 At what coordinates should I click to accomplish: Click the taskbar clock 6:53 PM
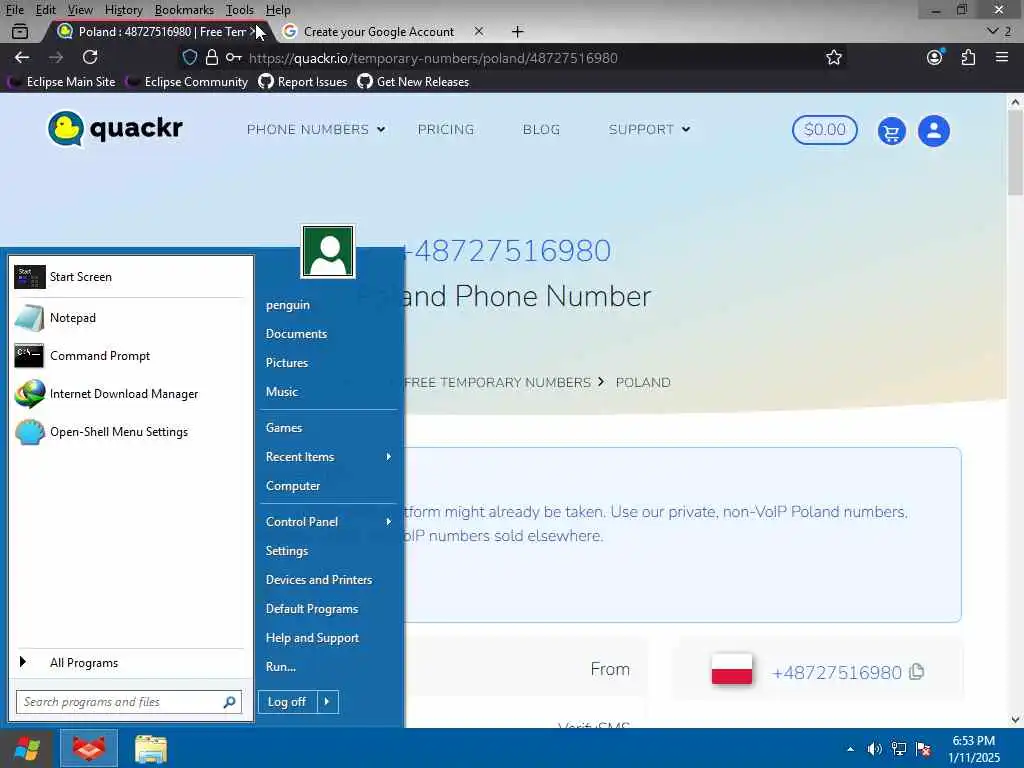[x=973, y=741]
